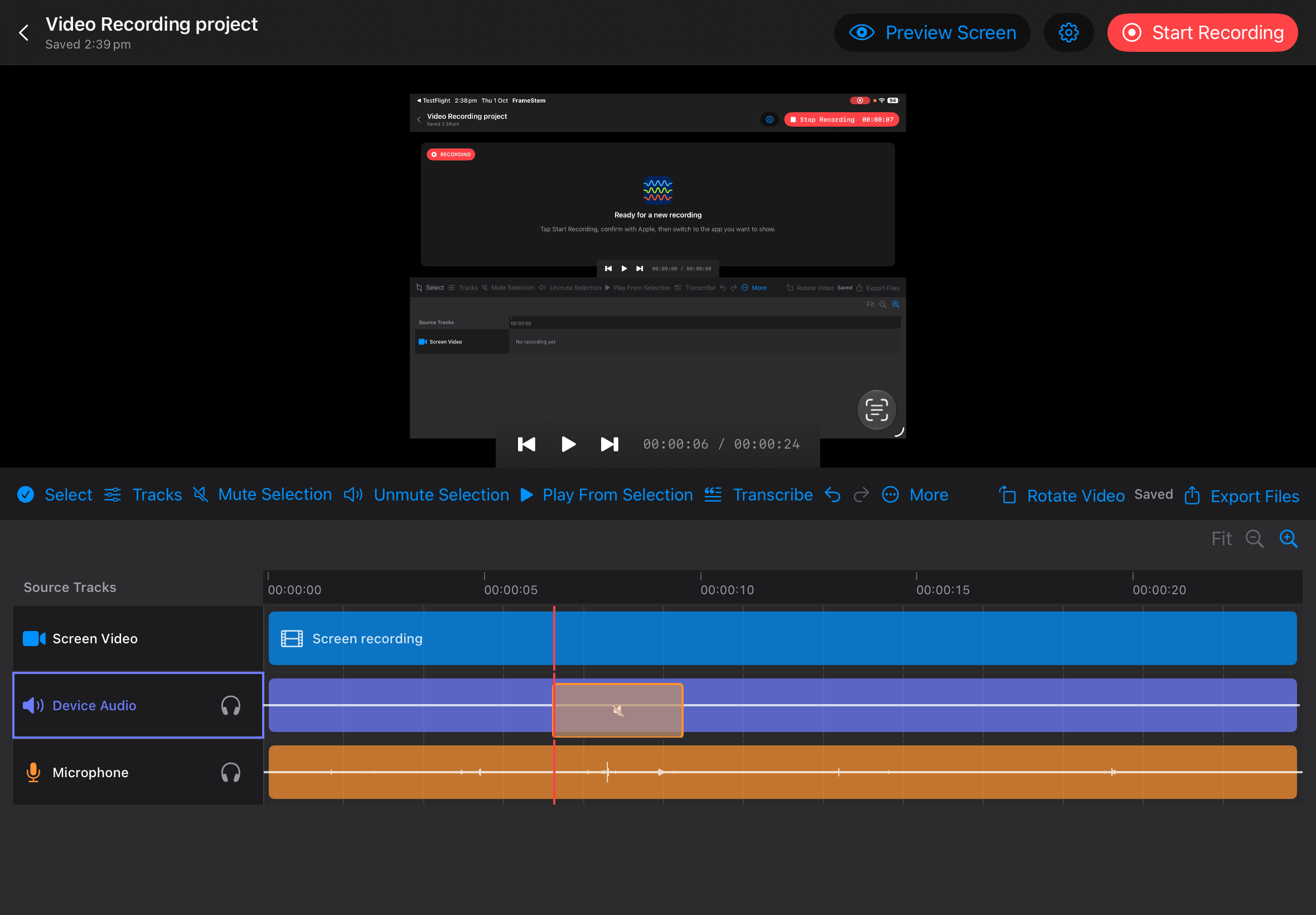Select the Device Audio track
Viewport: 1316px width, 915px height.
tap(138, 705)
